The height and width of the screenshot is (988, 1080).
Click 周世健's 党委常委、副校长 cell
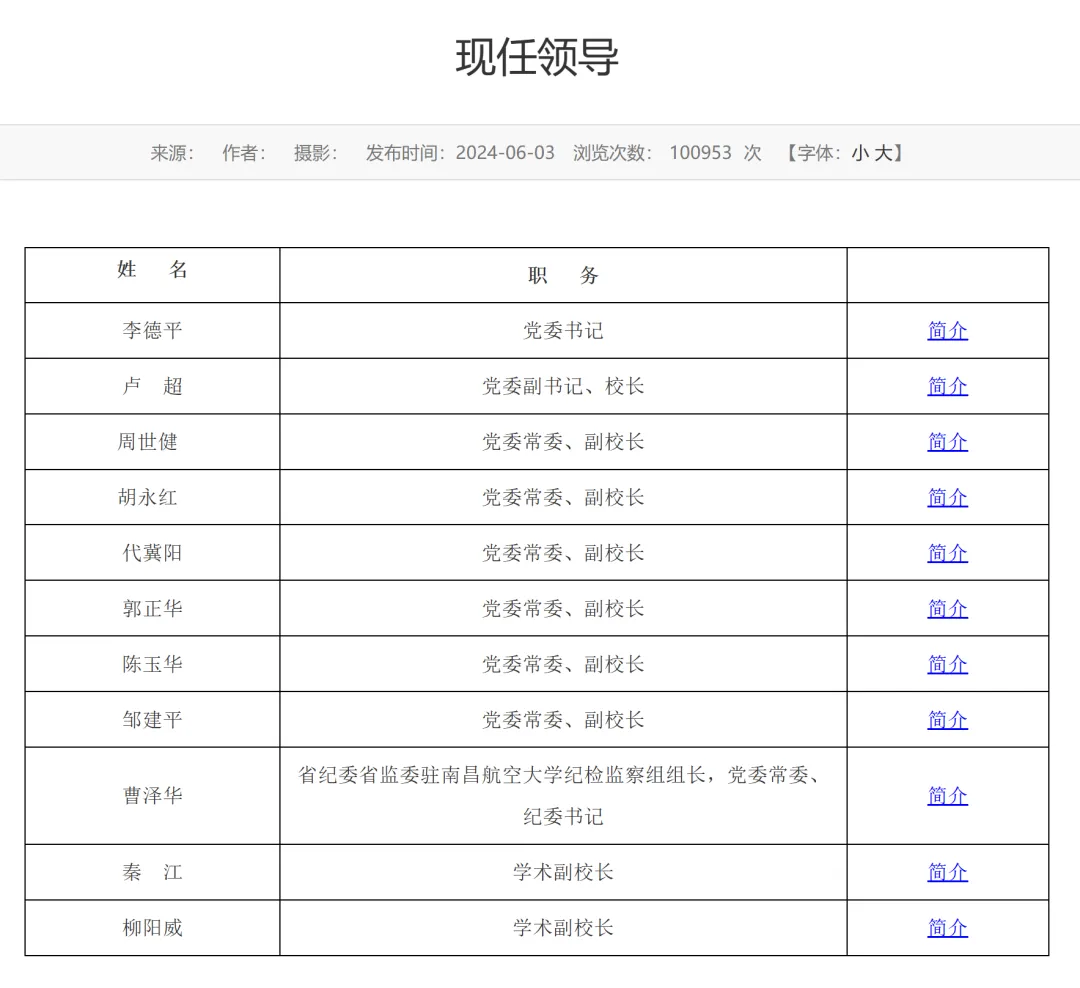563,442
